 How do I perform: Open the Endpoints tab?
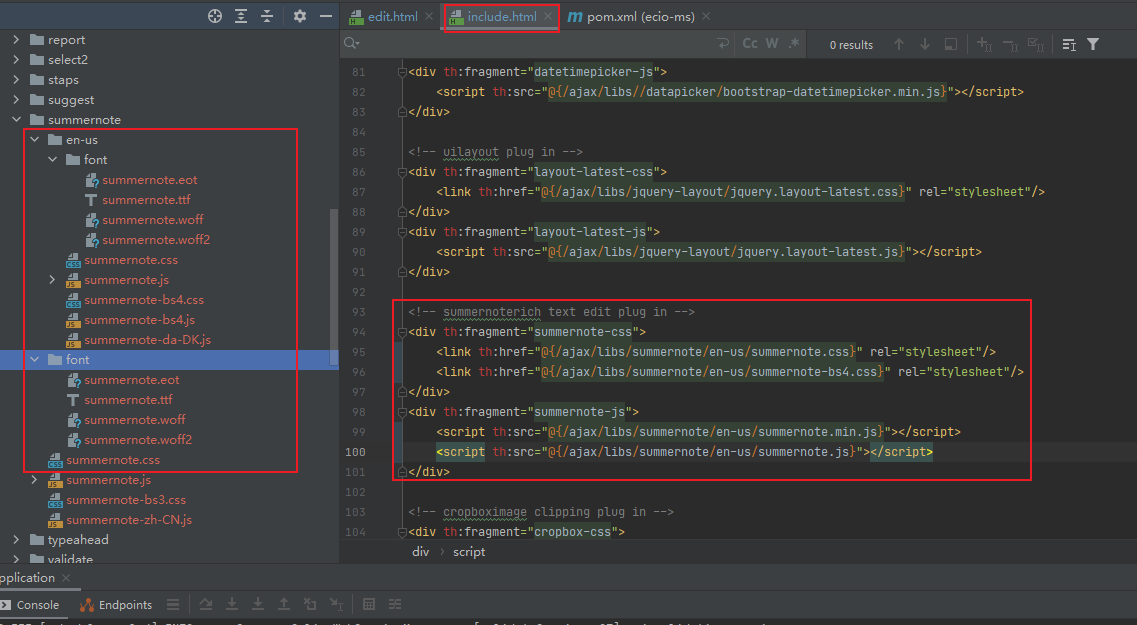pos(116,605)
